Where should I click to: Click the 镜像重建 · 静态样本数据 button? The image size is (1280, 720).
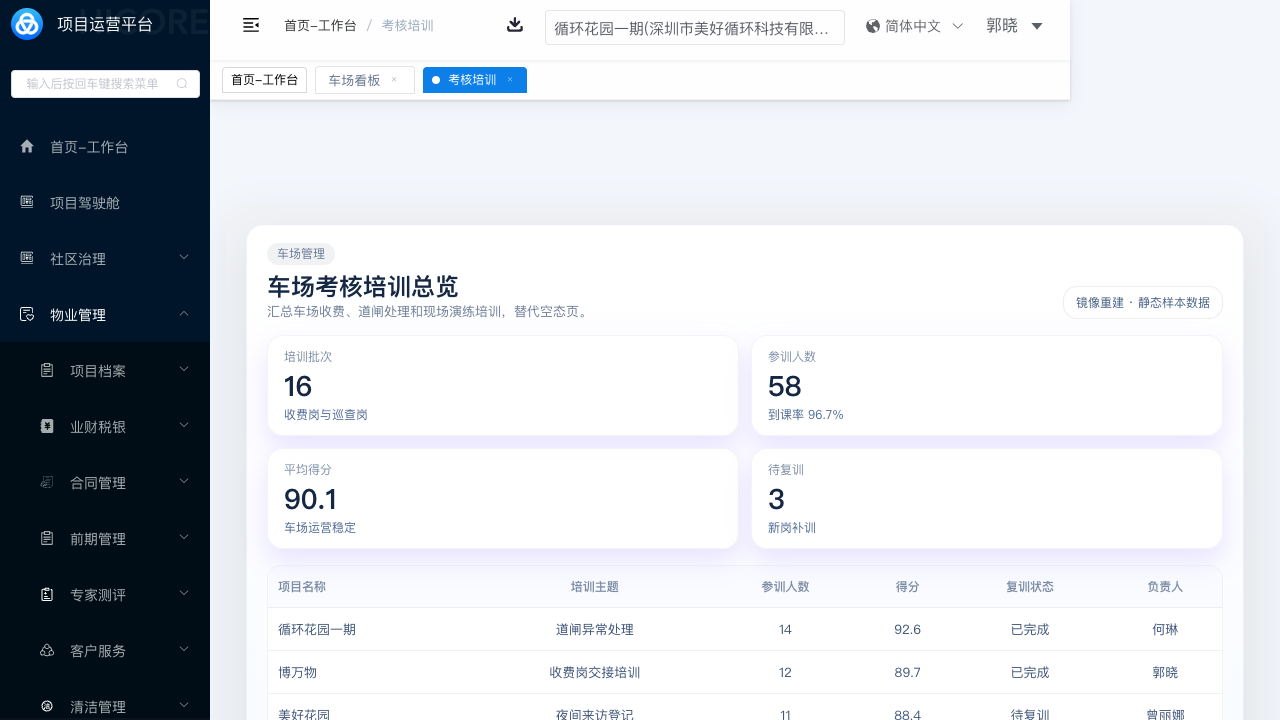(x=1142, y=302)
